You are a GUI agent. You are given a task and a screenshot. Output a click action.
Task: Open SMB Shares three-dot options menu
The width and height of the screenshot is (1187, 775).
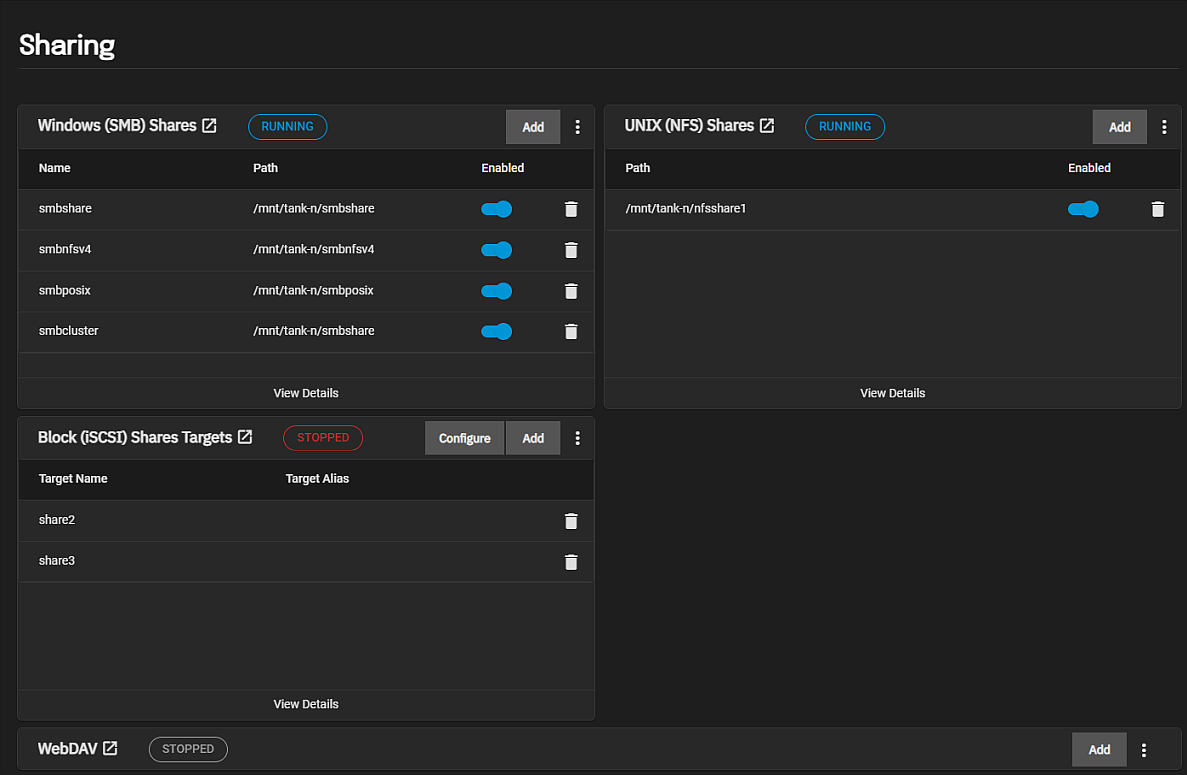pos(577,127)
